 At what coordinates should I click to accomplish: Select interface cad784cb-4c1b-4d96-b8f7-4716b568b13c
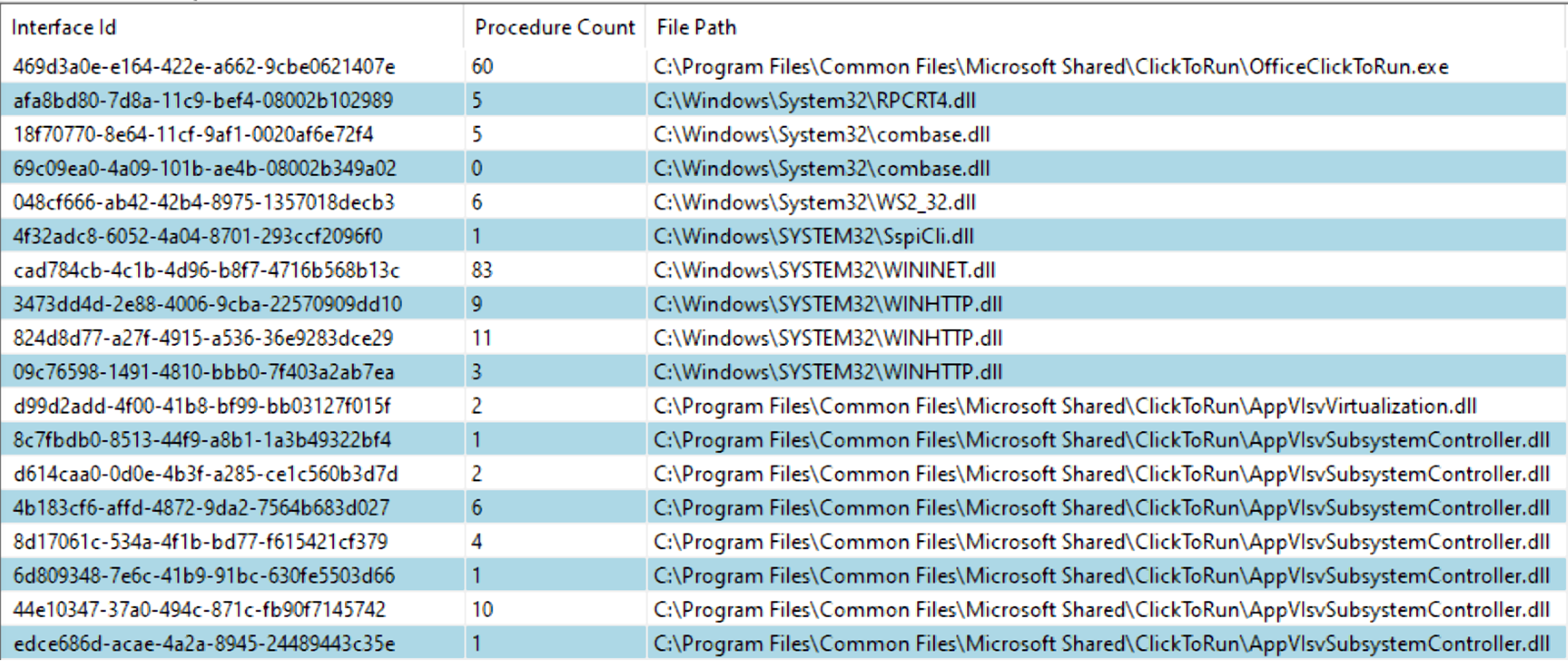(x=206, y=270)
